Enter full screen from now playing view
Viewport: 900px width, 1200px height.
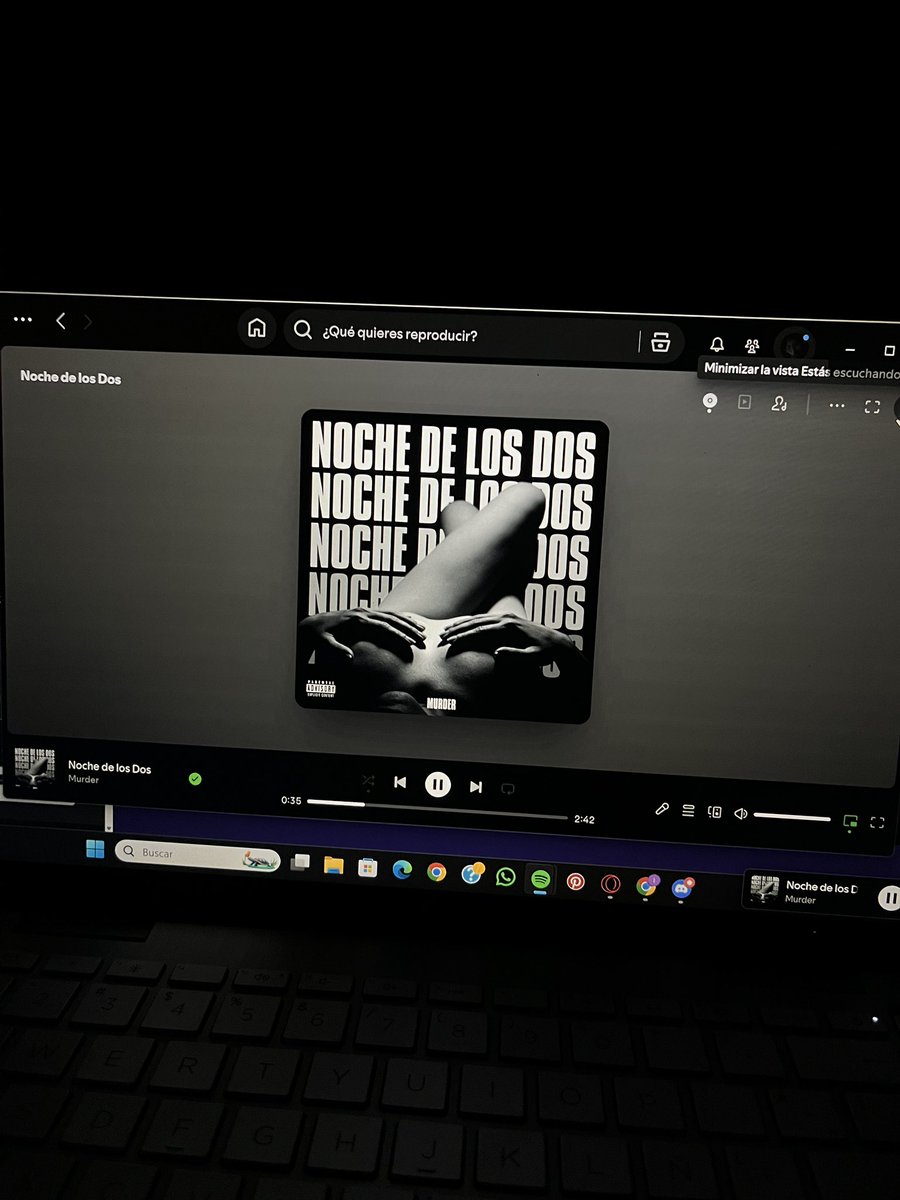872,407
